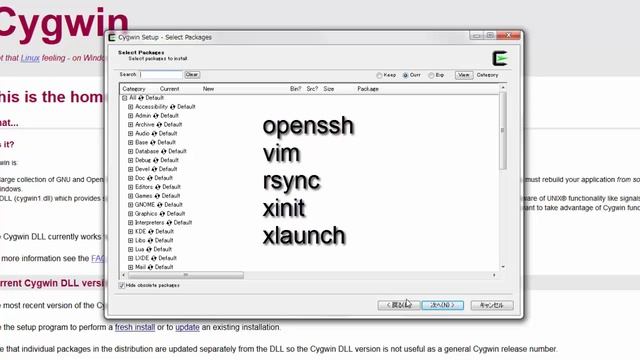Click the vertical scrollbar thumb in package list
Image resolution: width=640 pixels, height=360 pixels.
point(502,131)
